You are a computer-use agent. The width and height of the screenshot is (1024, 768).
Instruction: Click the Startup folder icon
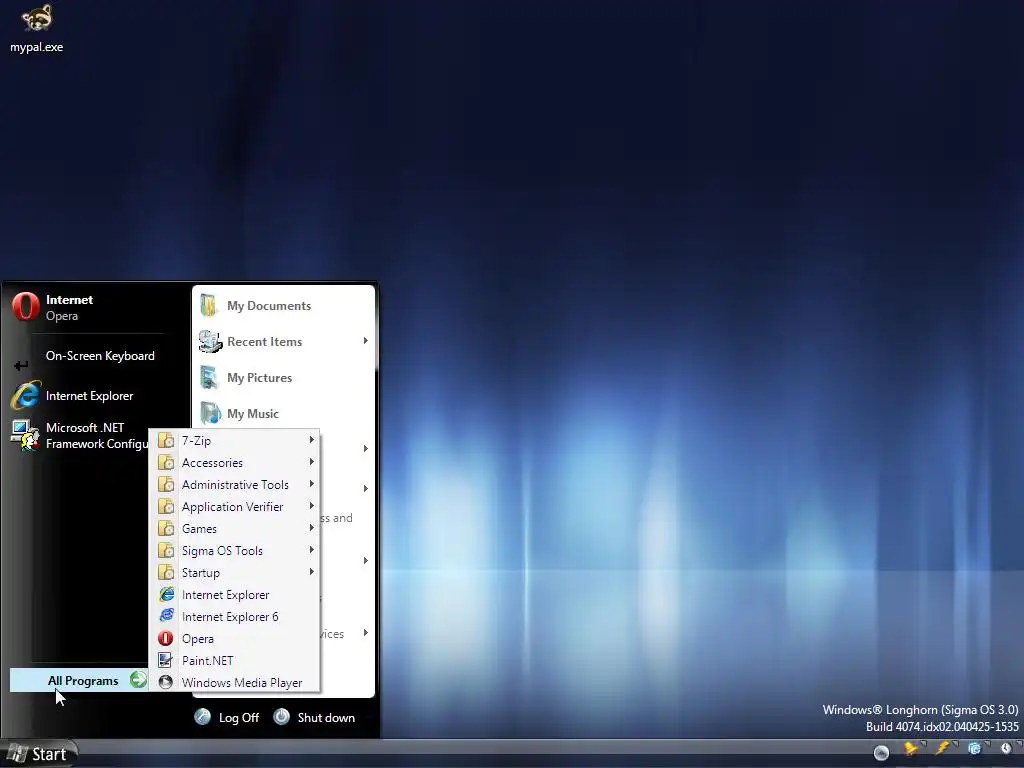[166, 573]
